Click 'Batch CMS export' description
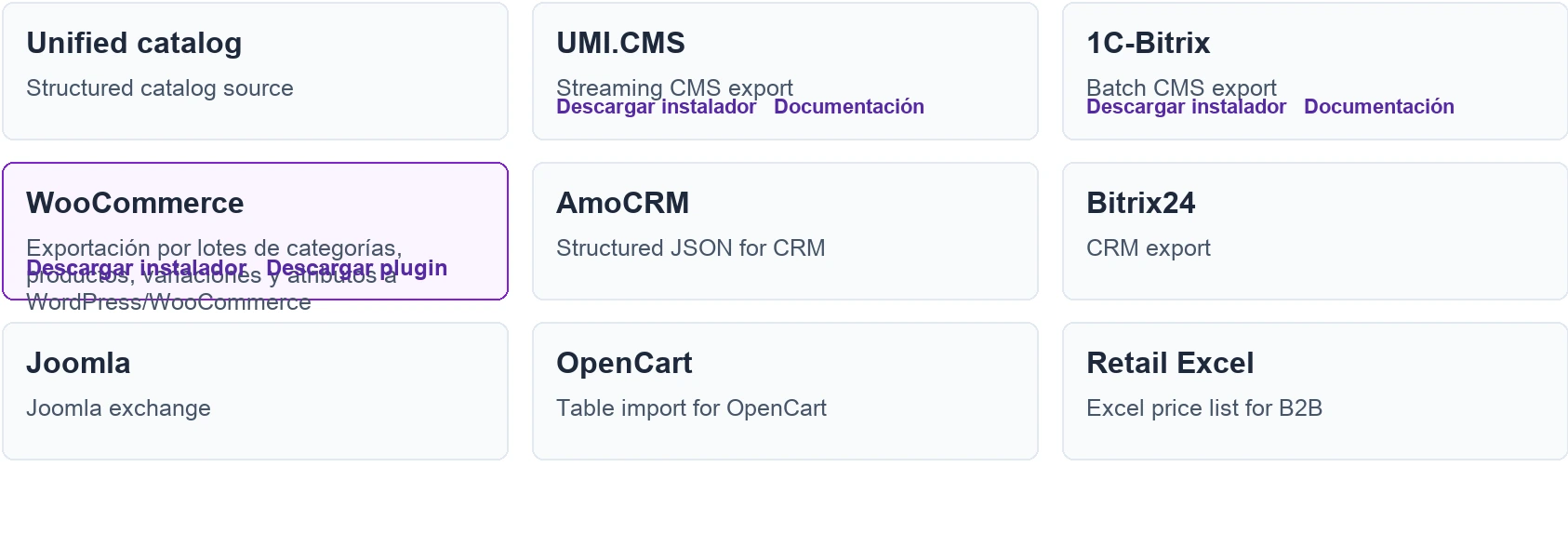The image size is (1568, 547). (x=1181, y=87)
